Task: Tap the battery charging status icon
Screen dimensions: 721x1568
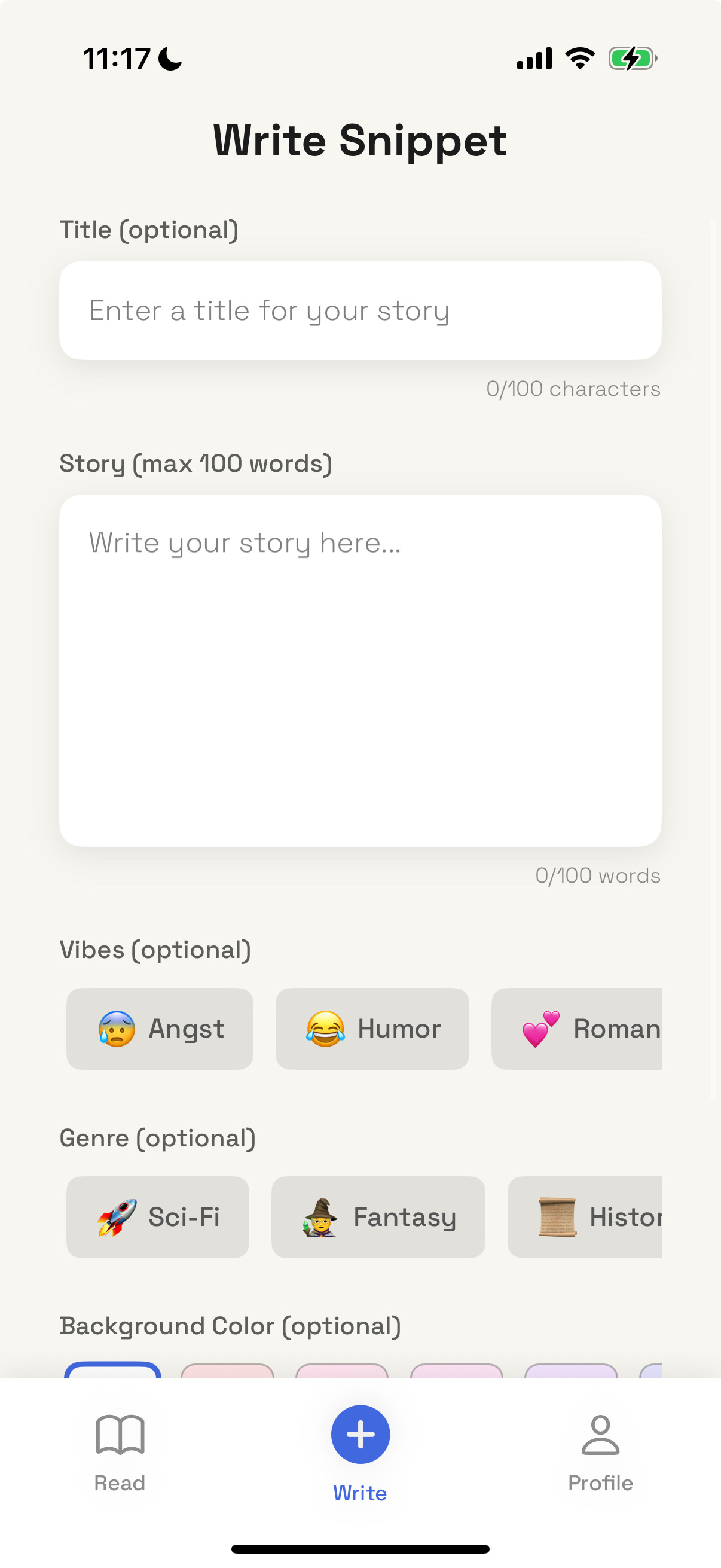Action: coord(633,59)
